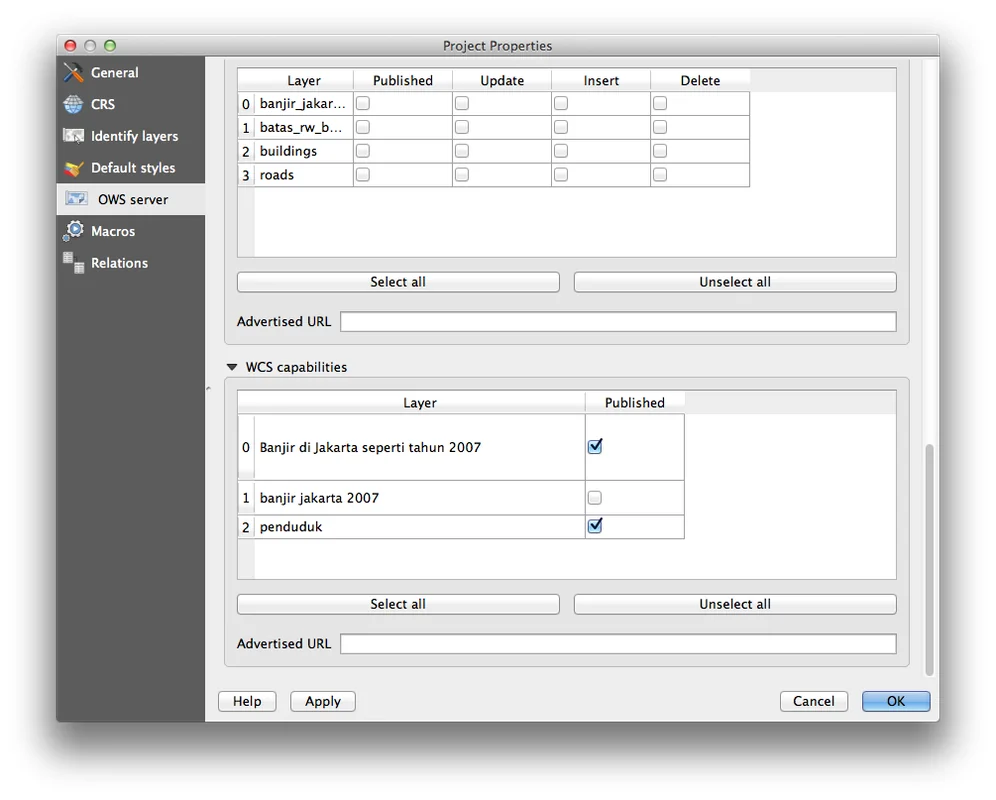Screen dimensions: 996x800
Task: Uncheck Published for Banjir di Jakarta seperti tahun 2007
Action: [595, 447]
